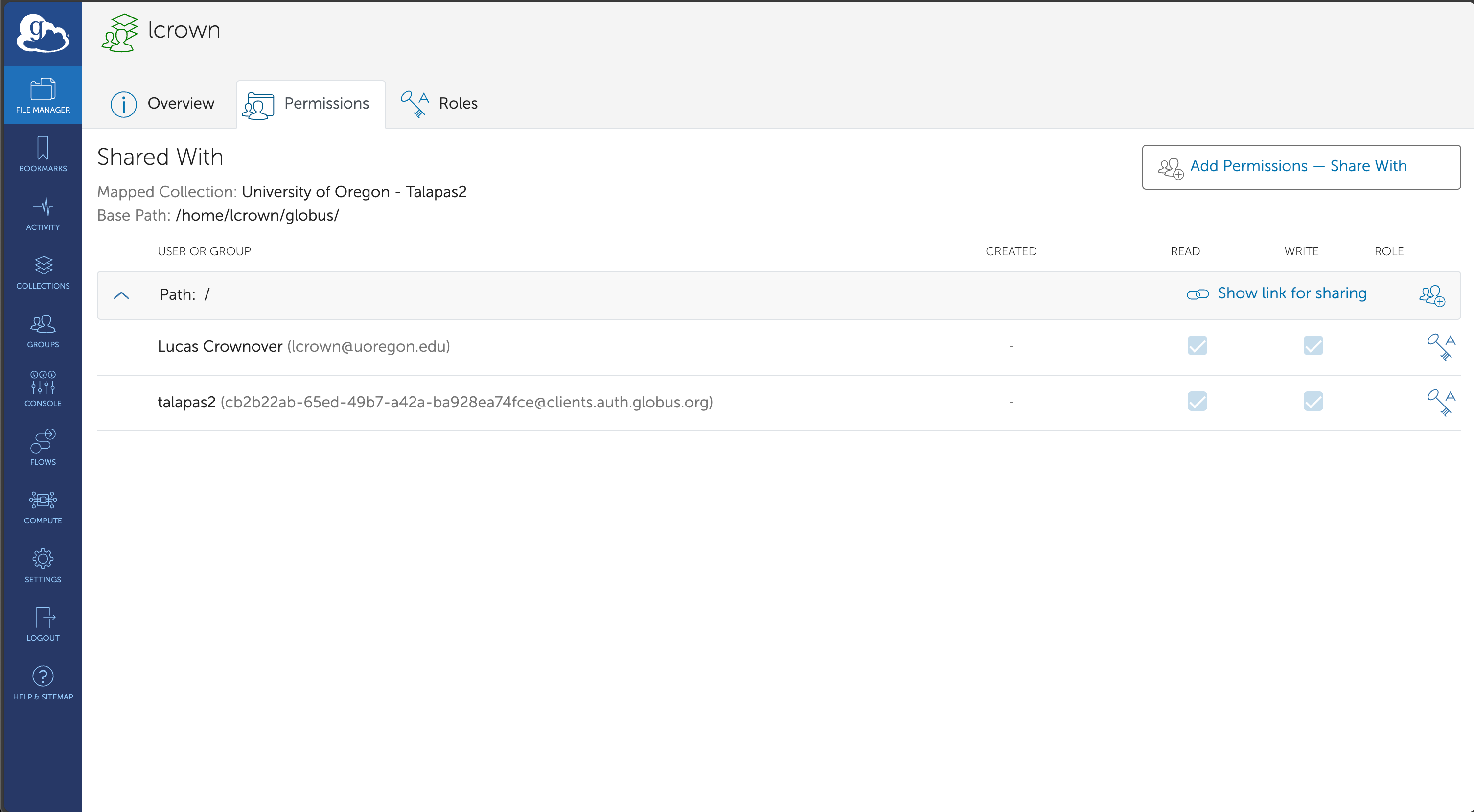
Task: Collapse the Path / permissions row
Action: (x=120, y=295)
